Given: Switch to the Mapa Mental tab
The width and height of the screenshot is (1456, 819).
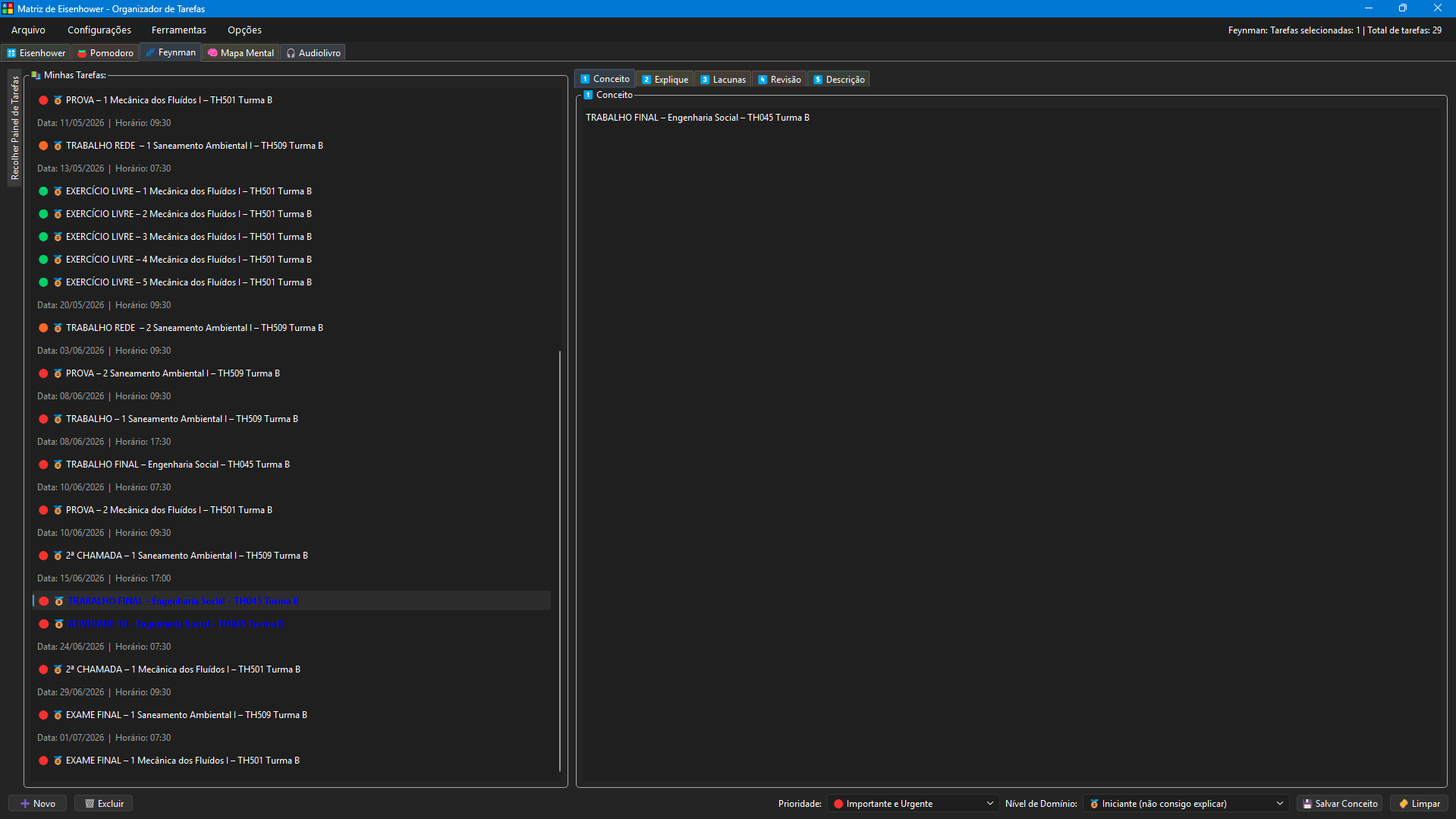Looking at the screenshot, I should click(241, 53).
